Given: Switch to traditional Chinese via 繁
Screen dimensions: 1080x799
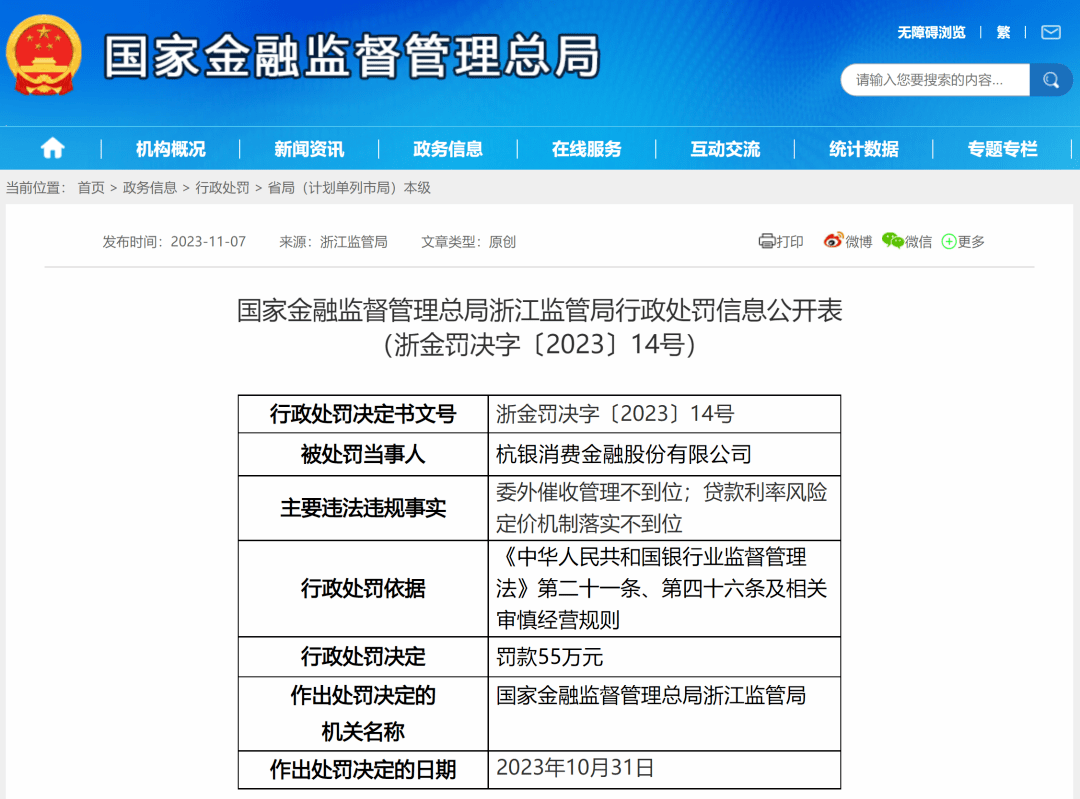Looking at the screenshot, I should pyautogui.click(x=1003, y=32).
